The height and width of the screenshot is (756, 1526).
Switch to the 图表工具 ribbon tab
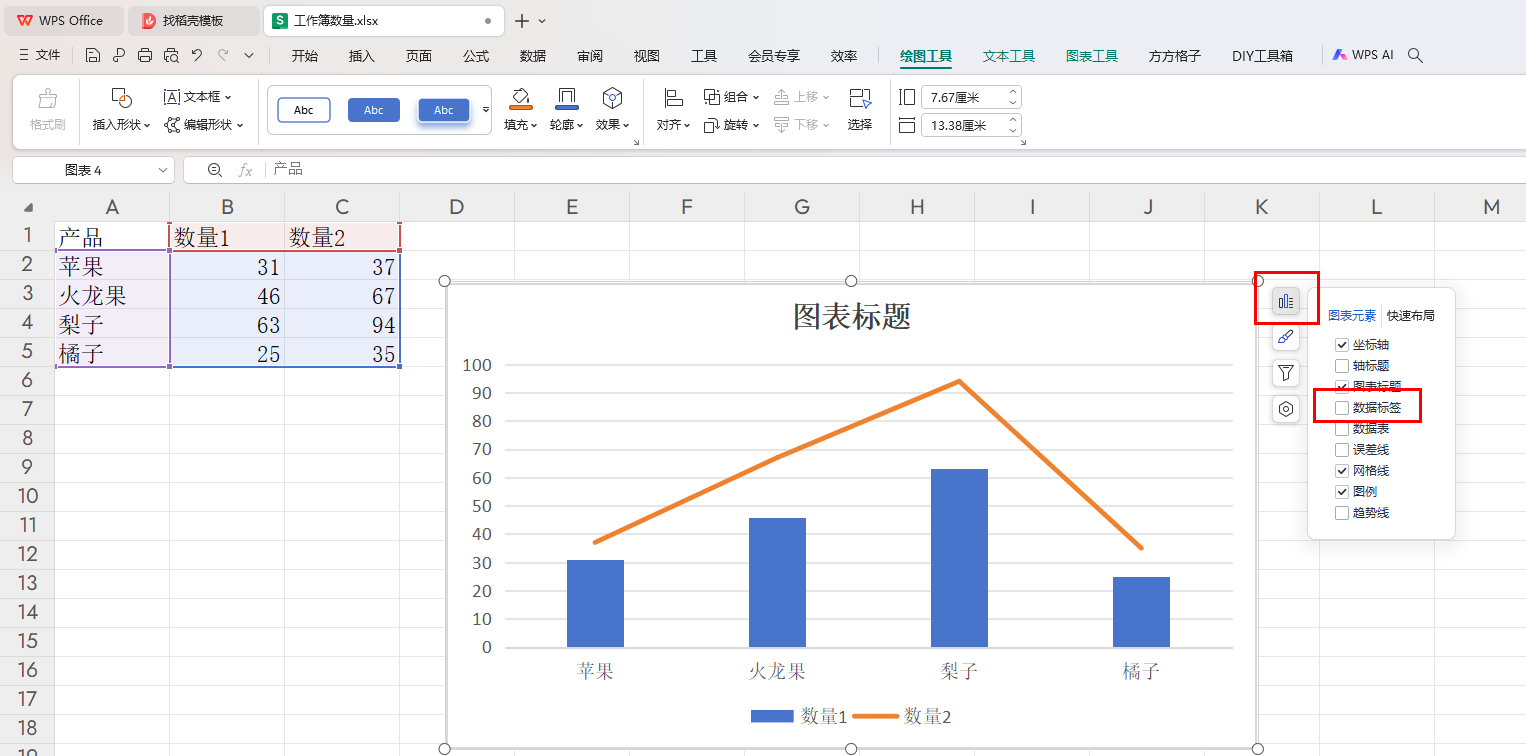(x=1092, y=56)
